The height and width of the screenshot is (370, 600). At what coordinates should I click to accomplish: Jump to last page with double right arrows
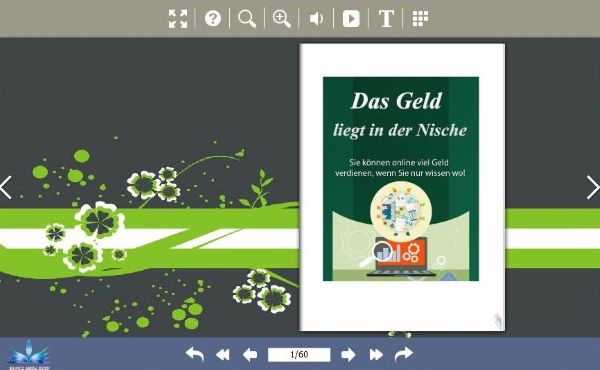376,355
